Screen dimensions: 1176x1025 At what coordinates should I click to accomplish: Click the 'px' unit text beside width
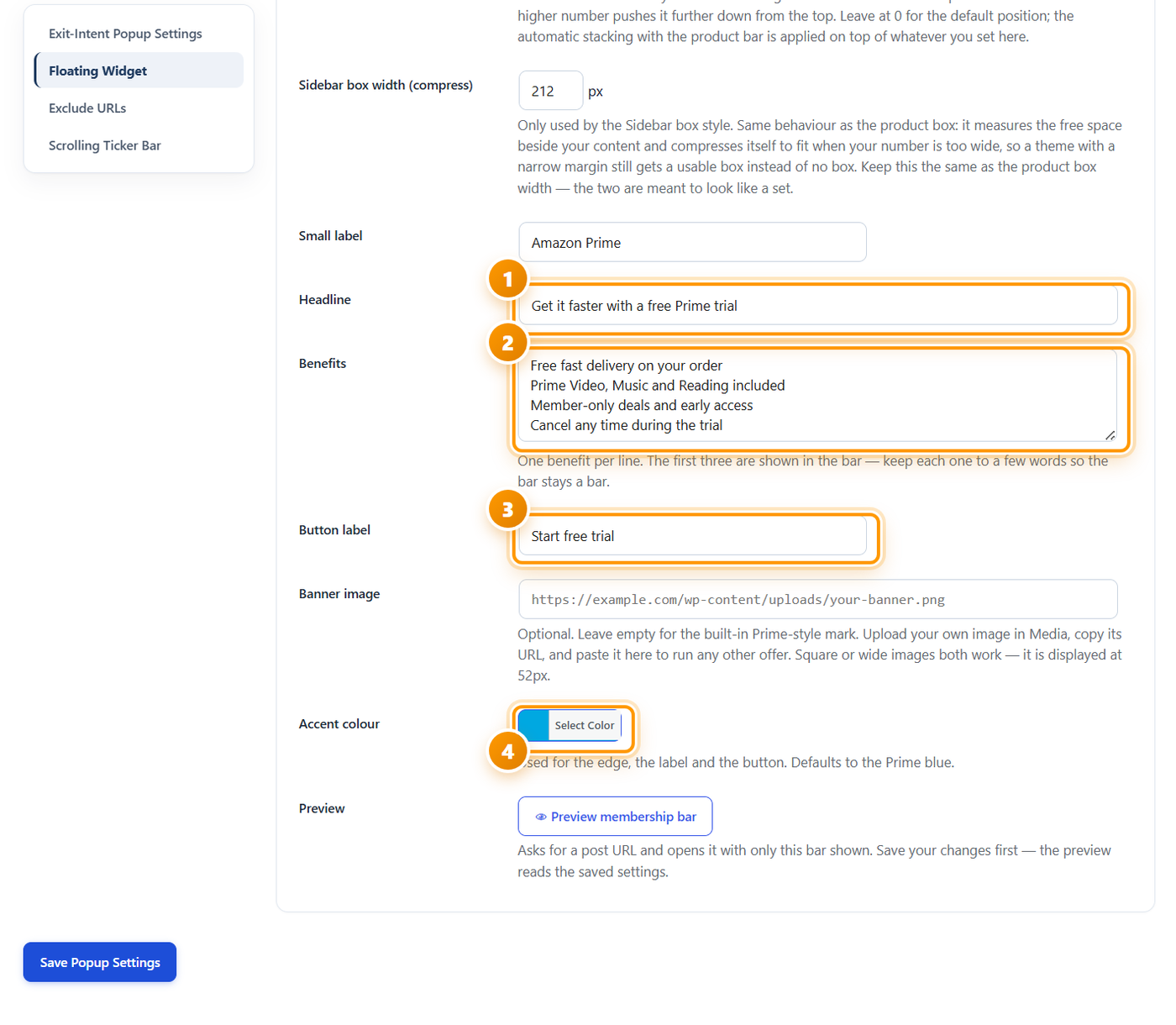pyautogui.click(x=596, y=92)
